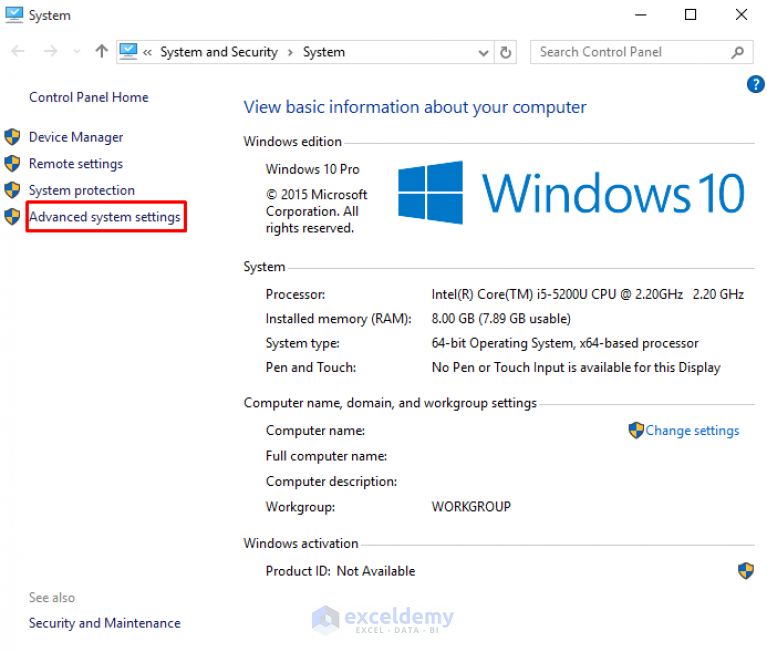This screenshot has height=652, width=767.
Task: Click the search magnifier icon
Action: pos(738,52)
